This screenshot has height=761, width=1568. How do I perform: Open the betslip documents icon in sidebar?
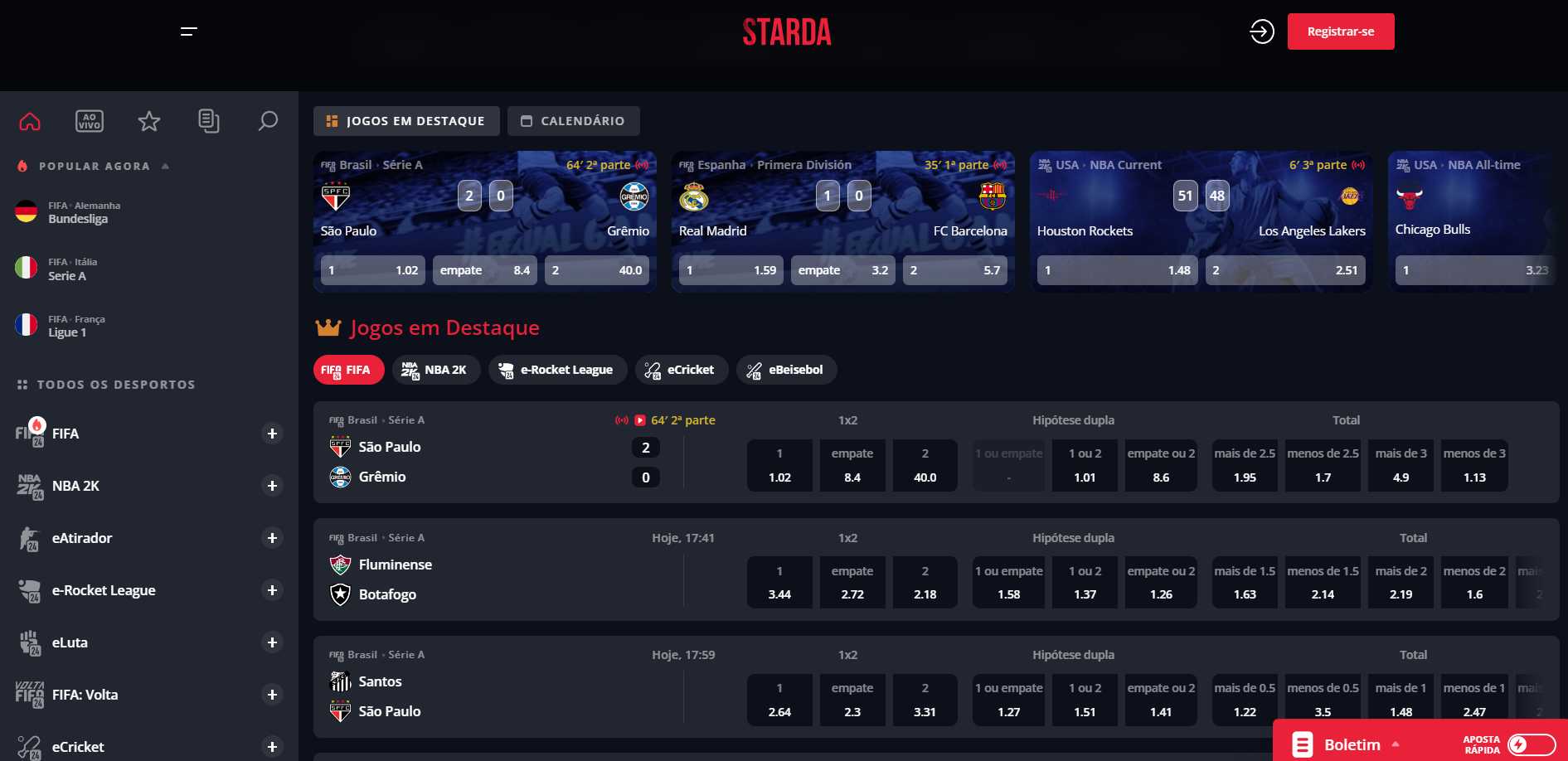(208, 120)
